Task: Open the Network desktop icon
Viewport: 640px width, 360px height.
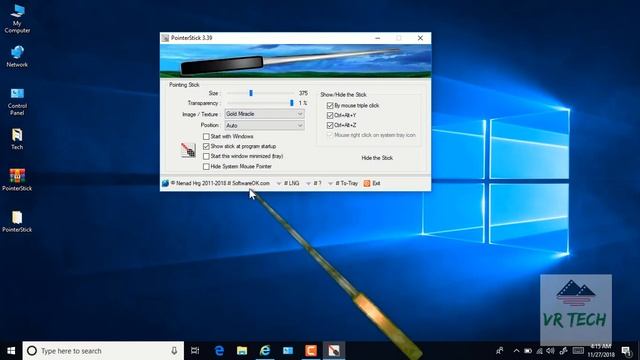Action: (x=17, y=56)
